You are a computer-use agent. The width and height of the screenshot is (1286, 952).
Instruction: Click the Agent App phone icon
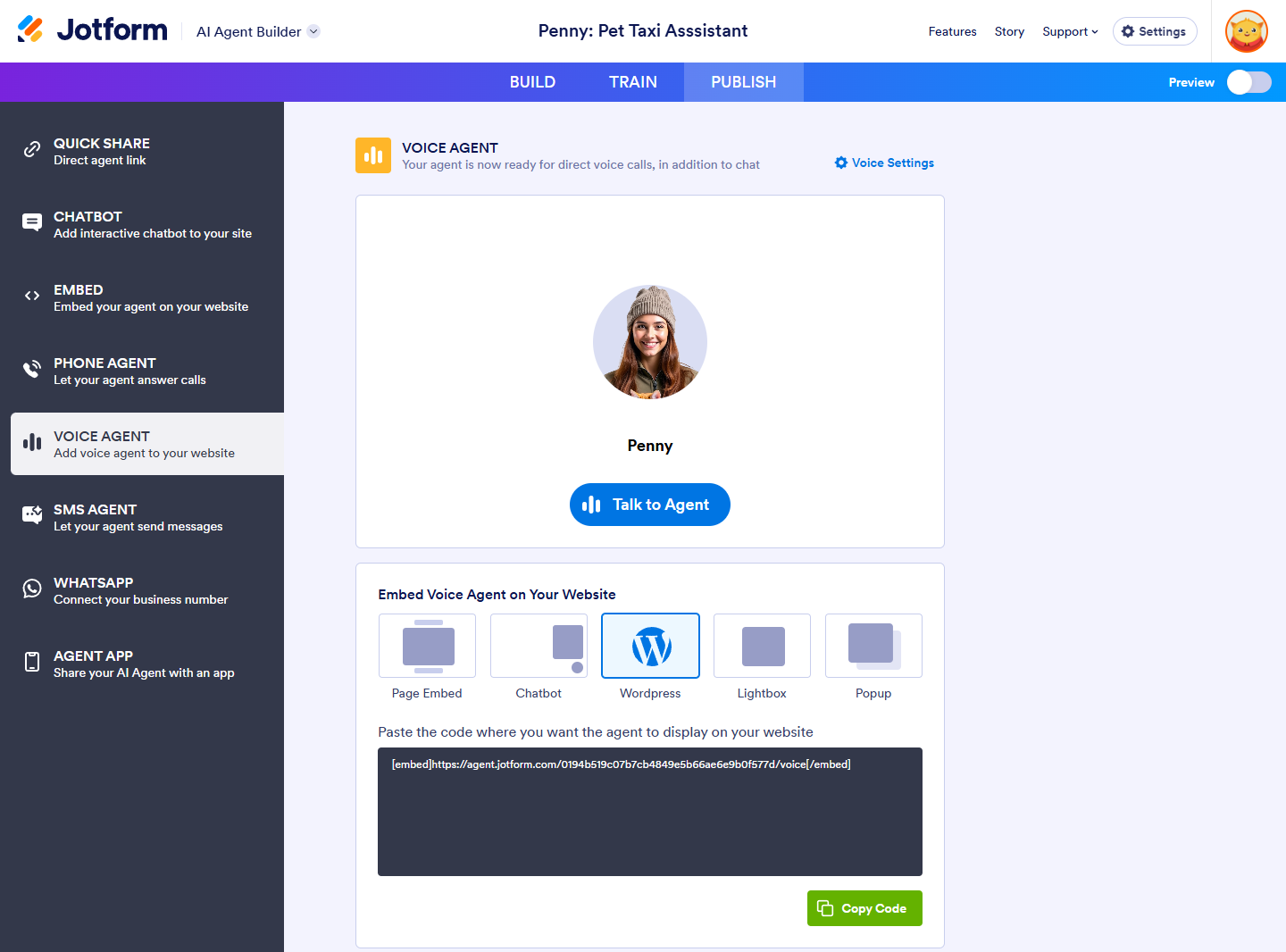click(32, 662)
